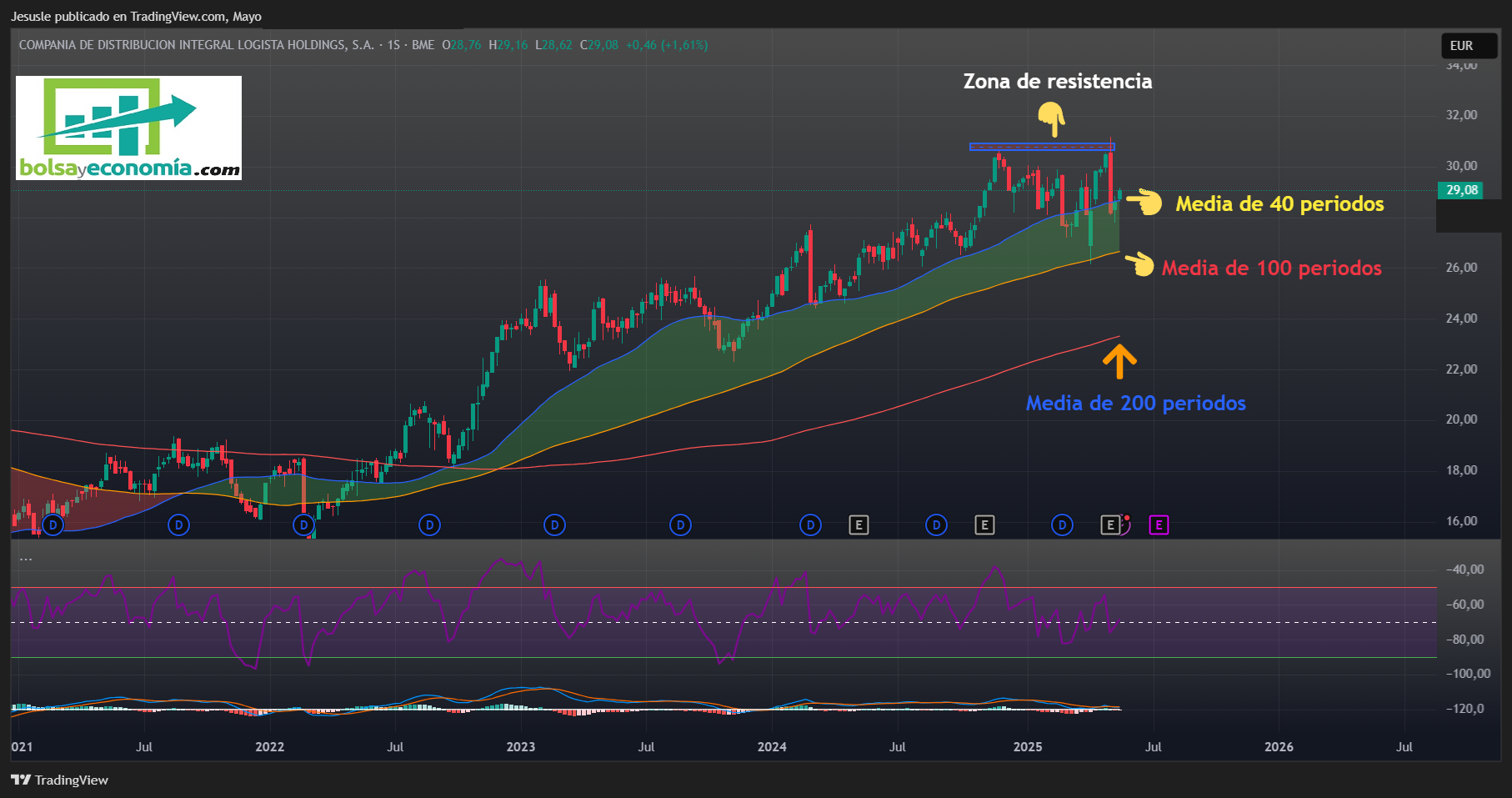Select the blue resistance zone rectangle

click(x=1042, y=148)
